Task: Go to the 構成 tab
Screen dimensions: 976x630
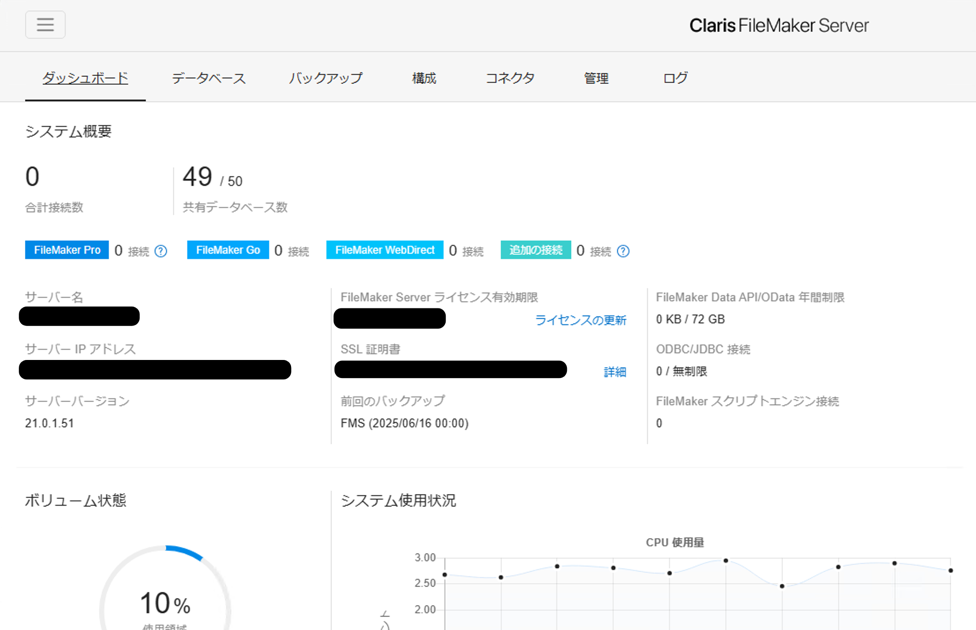Action: 424,78
